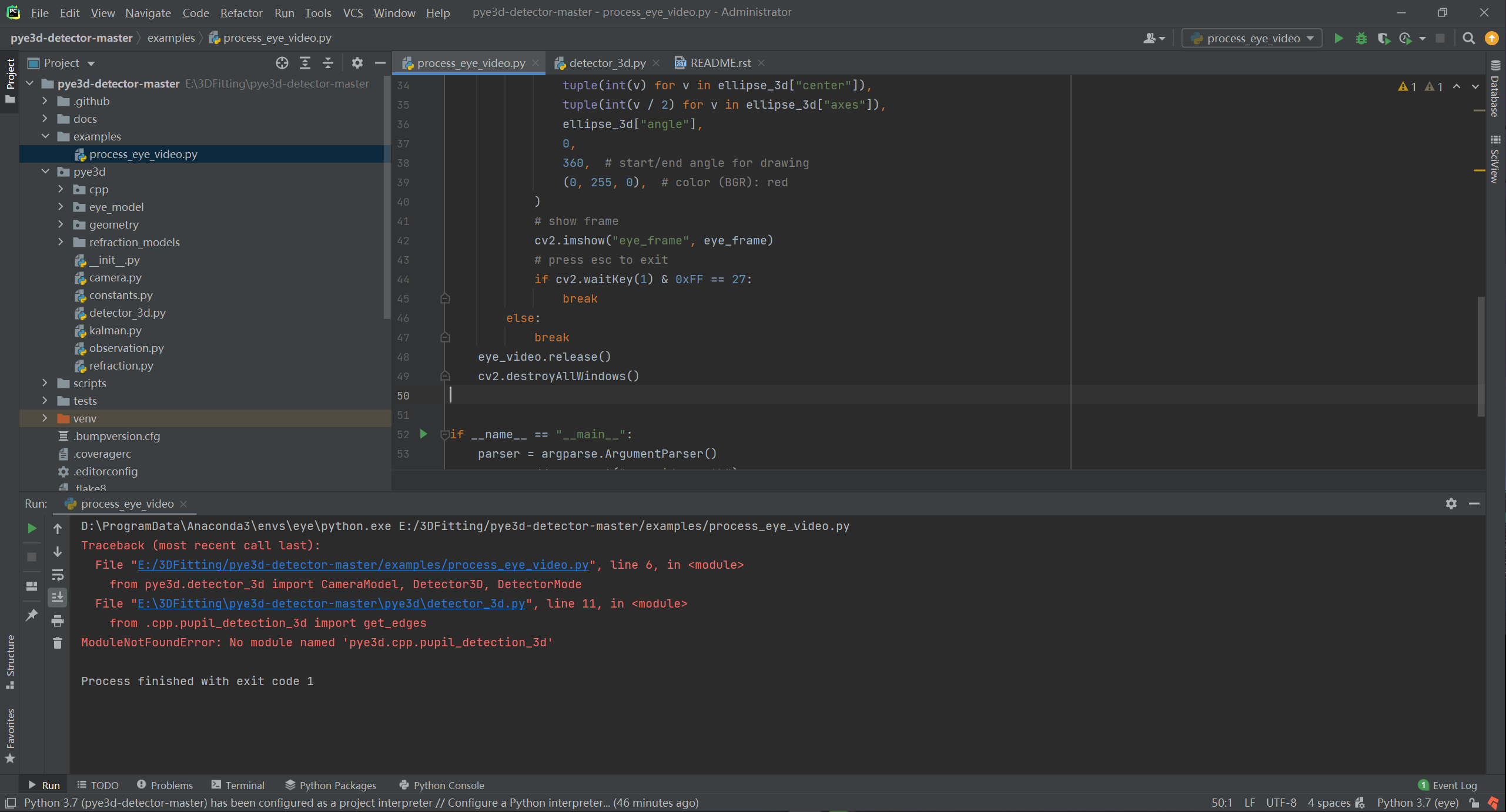Go to next highlighted warning arrow
This screenshot has width=1506, height=812.
coord(1475,86)
